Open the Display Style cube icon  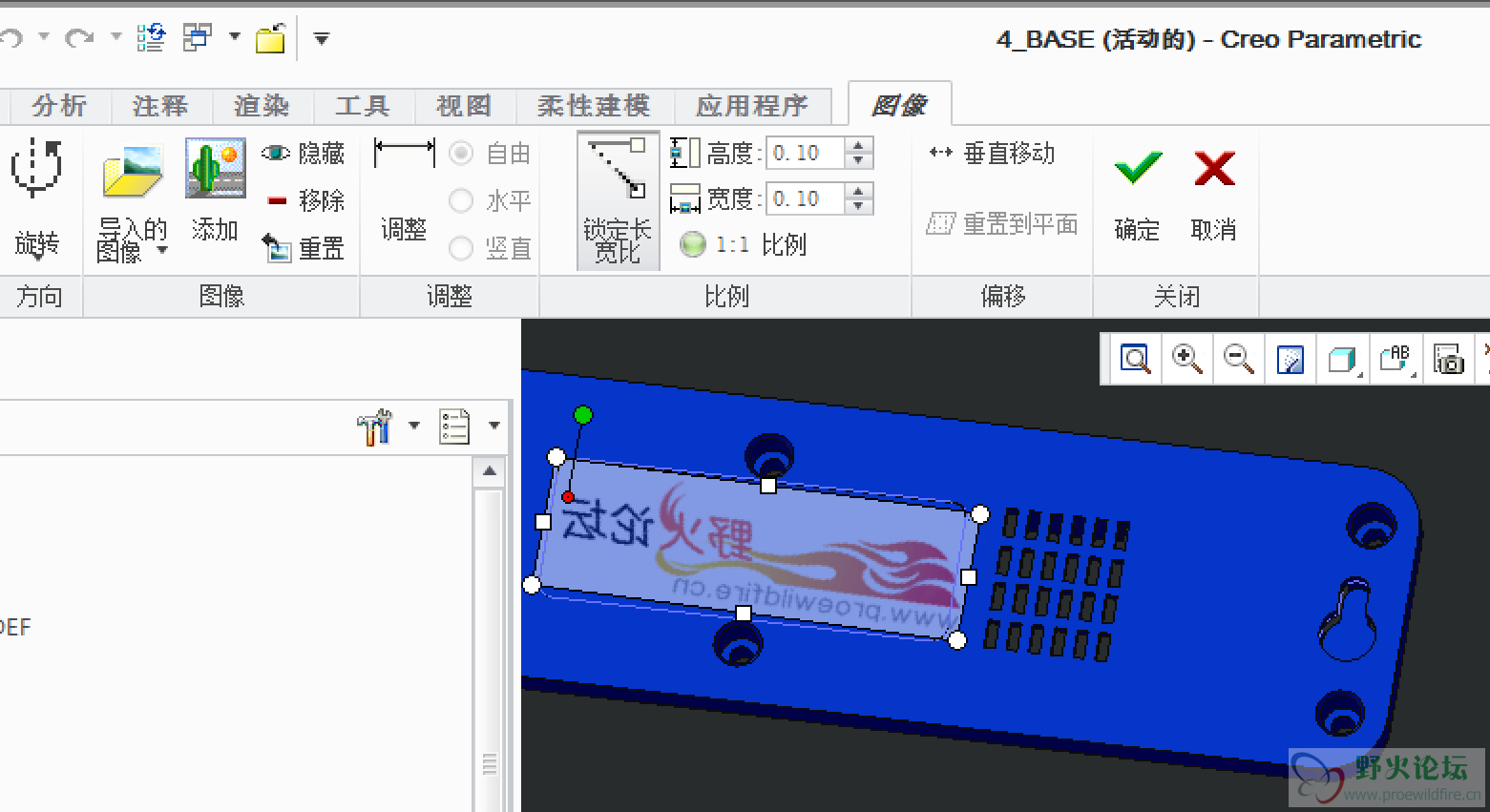(1343, 360)
